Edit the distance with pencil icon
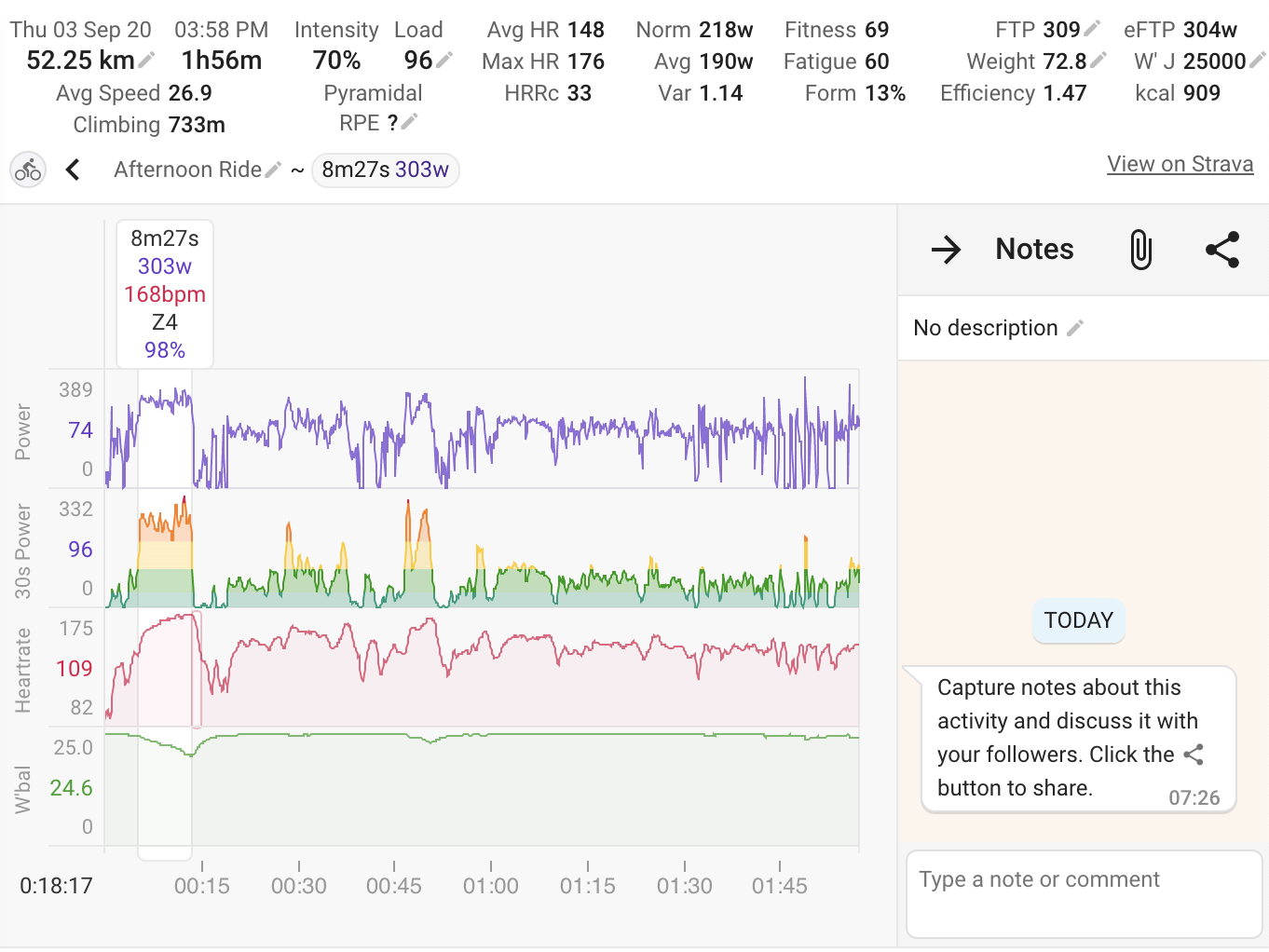1269x952 pixels. pyautogui.click(x=146, y=61)
